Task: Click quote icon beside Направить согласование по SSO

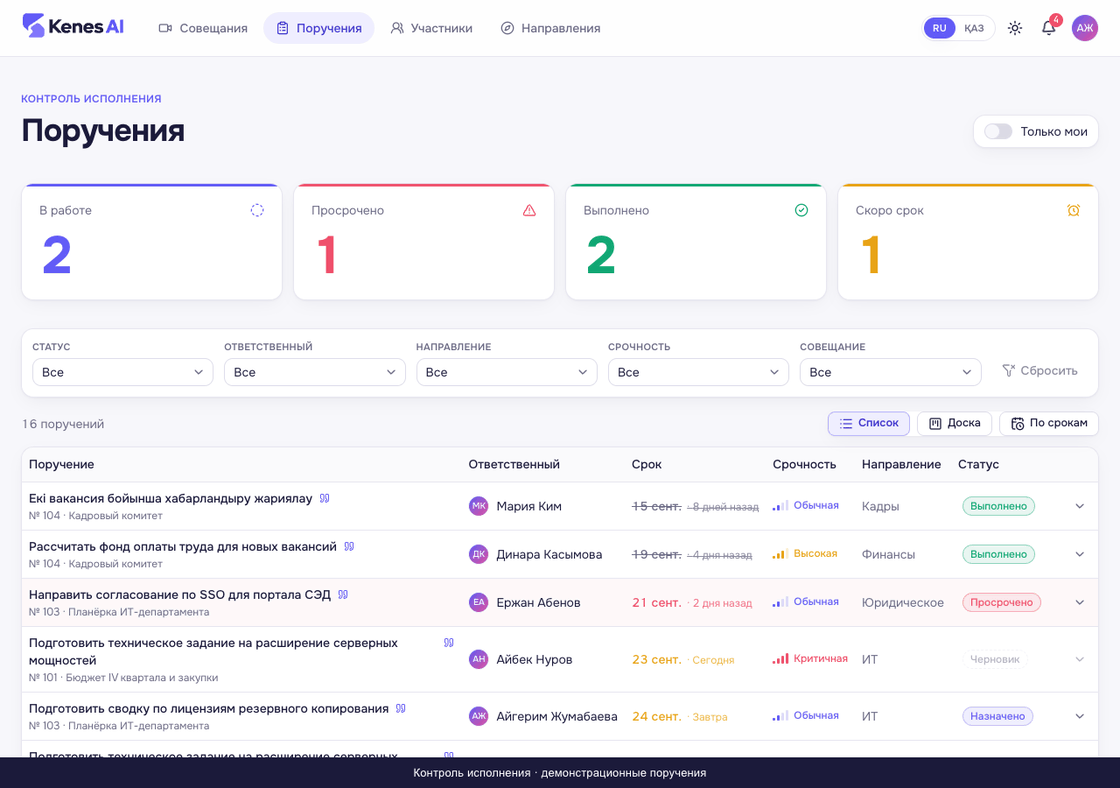Action: pos(343,594)
